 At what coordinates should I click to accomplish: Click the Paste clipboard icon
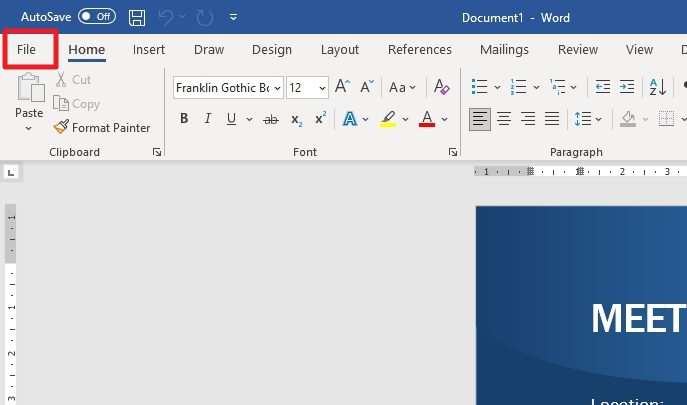pyautogui.click(x=31, y=88)
